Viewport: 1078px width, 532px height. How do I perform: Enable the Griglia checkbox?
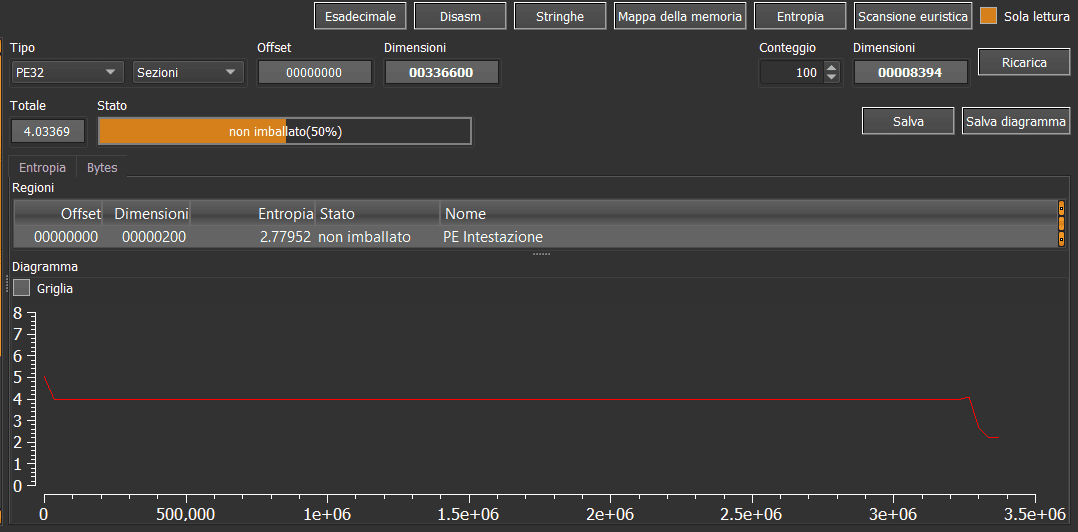[22, 288]
